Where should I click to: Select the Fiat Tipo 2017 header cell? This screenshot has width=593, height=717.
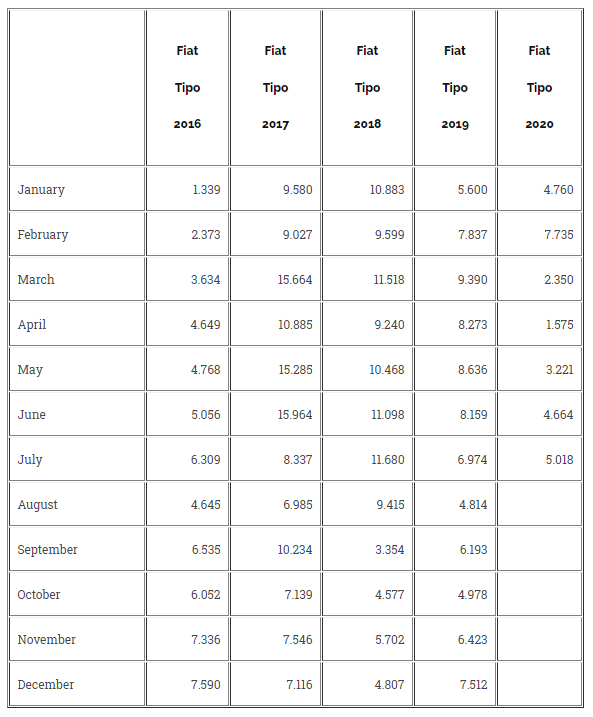coord(275,88)
